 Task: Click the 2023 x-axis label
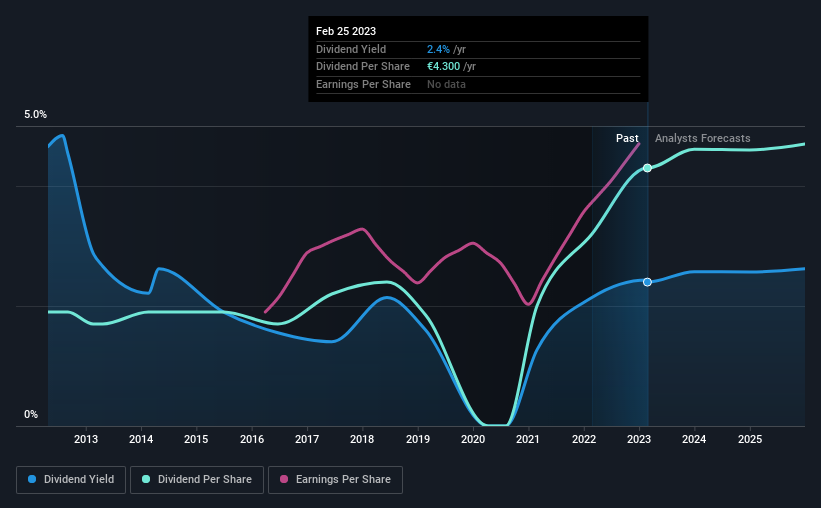639,439
